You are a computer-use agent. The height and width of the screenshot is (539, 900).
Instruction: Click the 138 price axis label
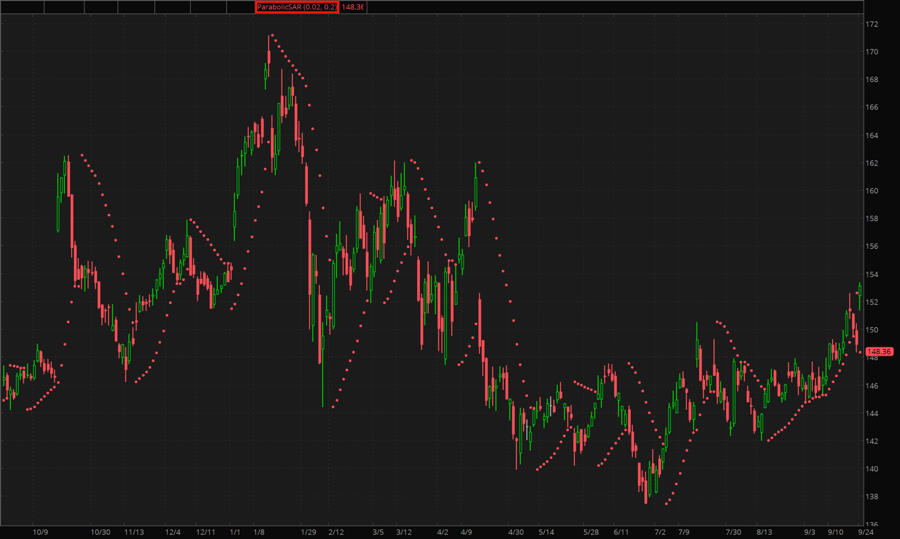click(872, 497)
